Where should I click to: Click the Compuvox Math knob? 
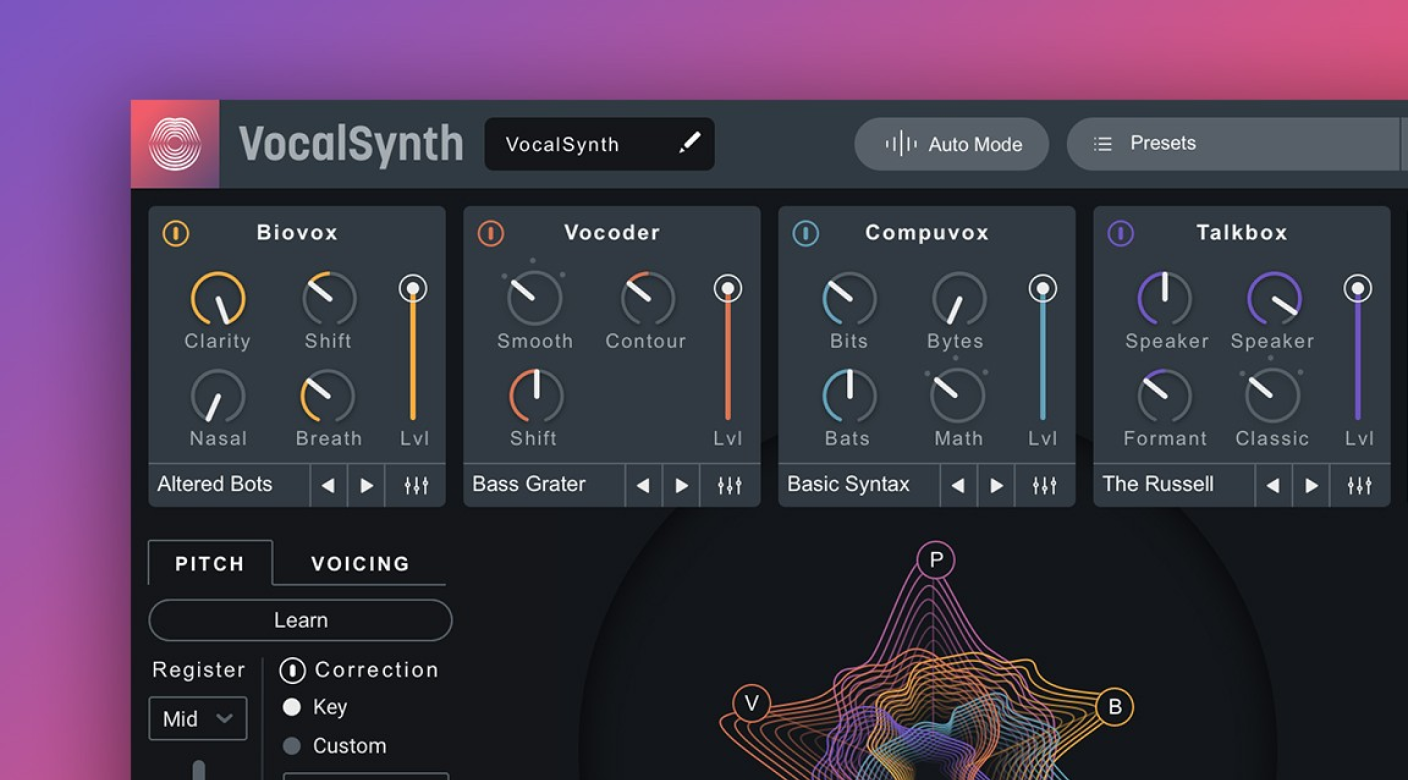pos(957,396)
